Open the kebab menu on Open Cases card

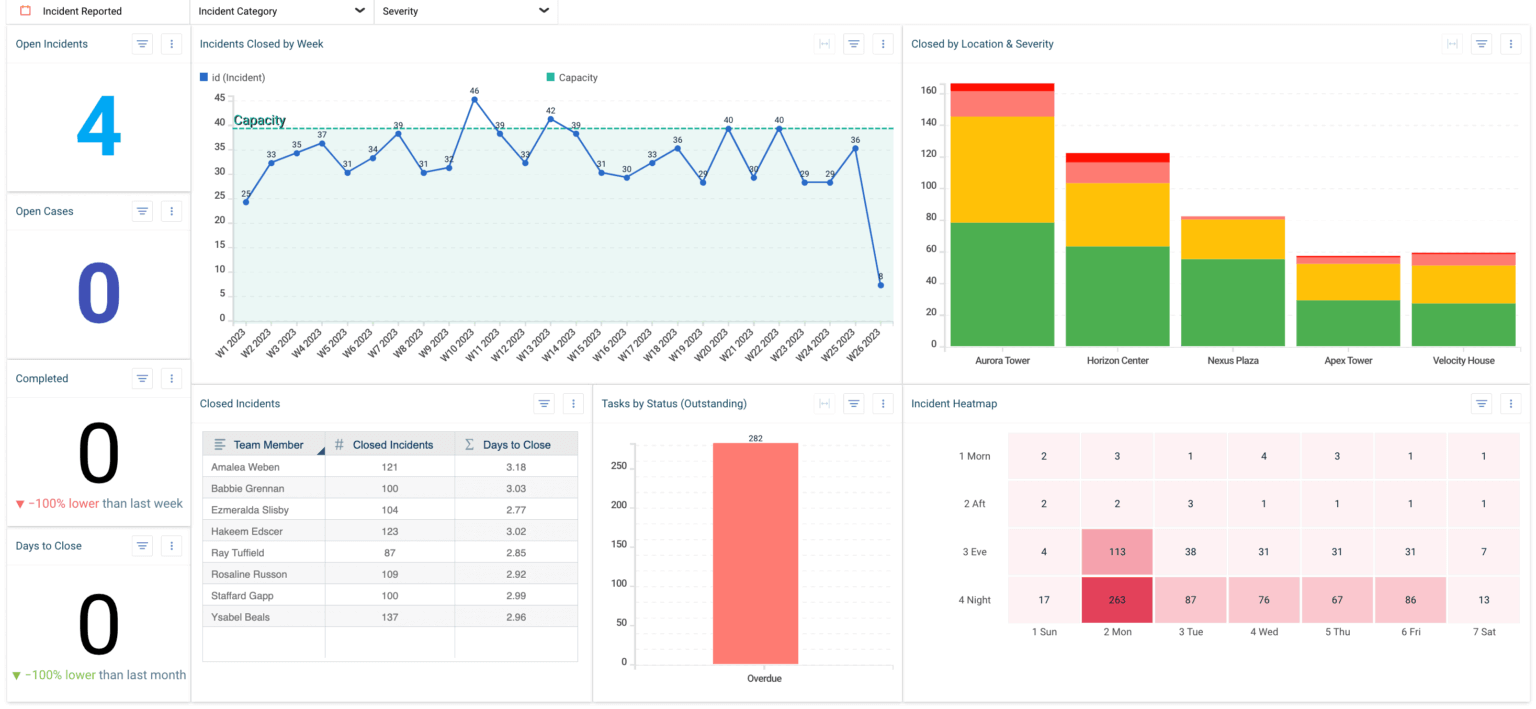pos(171,211)
